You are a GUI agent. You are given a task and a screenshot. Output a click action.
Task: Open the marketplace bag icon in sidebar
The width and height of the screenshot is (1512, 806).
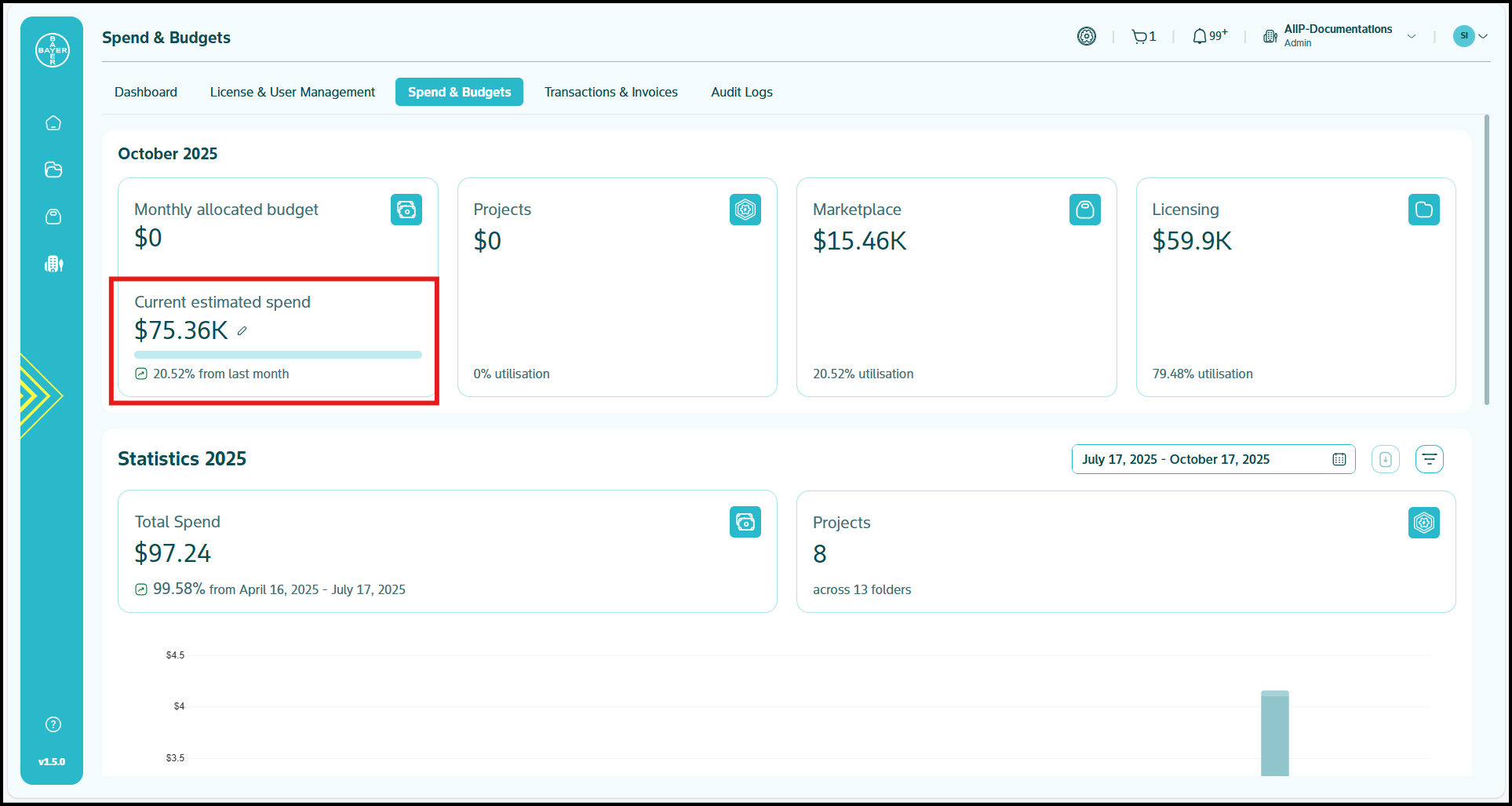[x=53, y=217]
